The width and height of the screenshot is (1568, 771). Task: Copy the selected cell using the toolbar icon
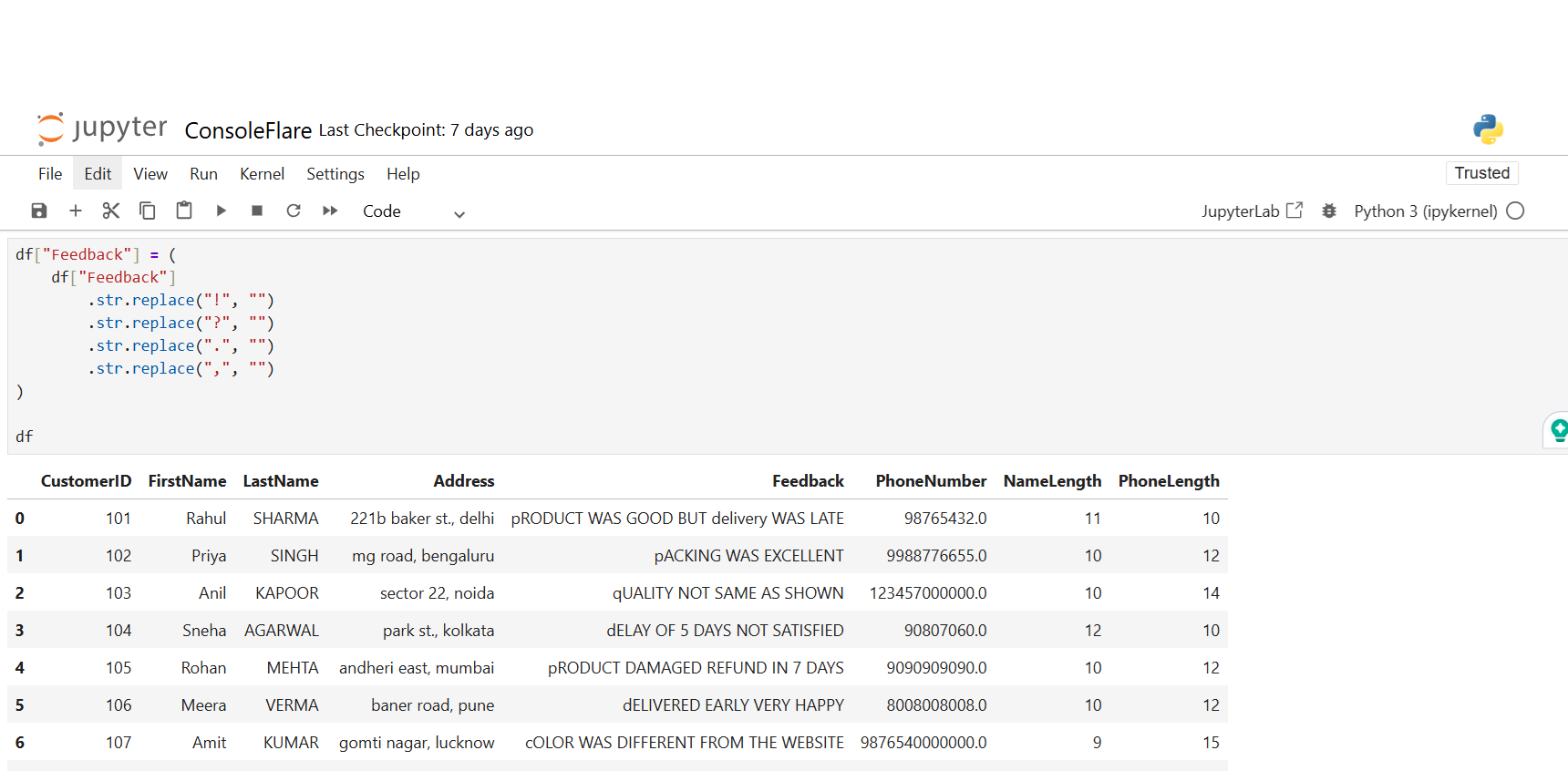147,211
